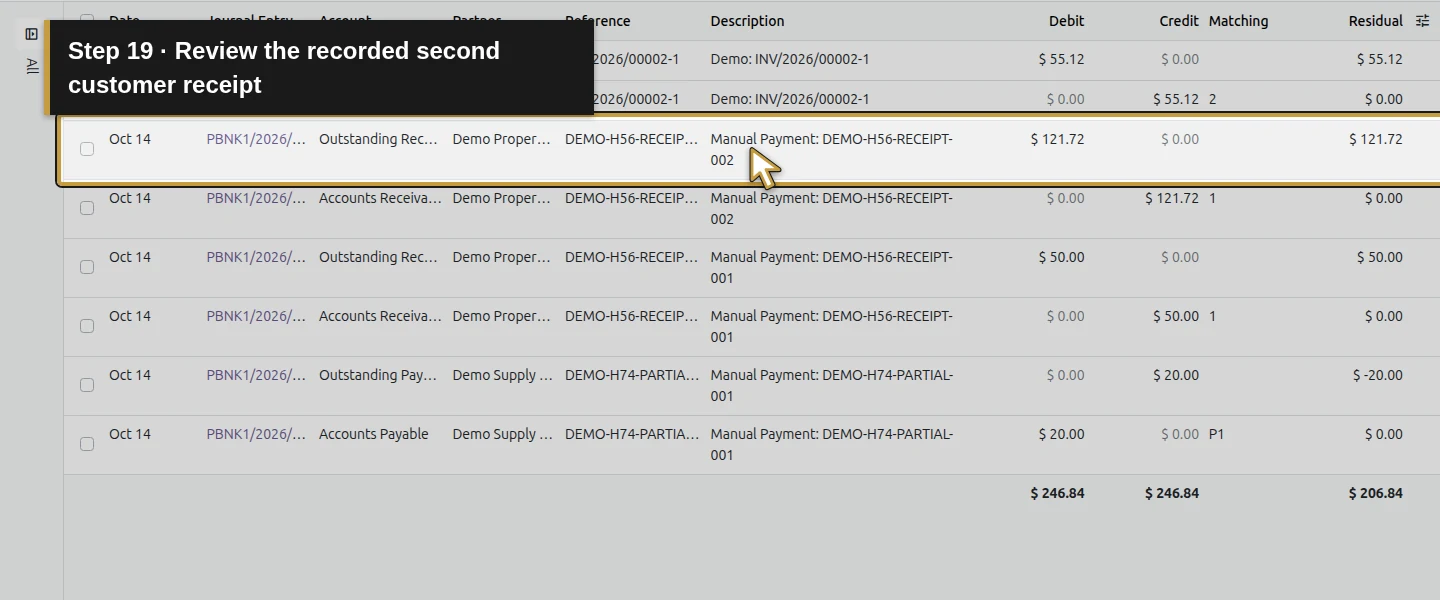Click the RECEIPT-001 description in Accounts Receivable row
The image size is (1440, 600).
click(x=831, y=326)
